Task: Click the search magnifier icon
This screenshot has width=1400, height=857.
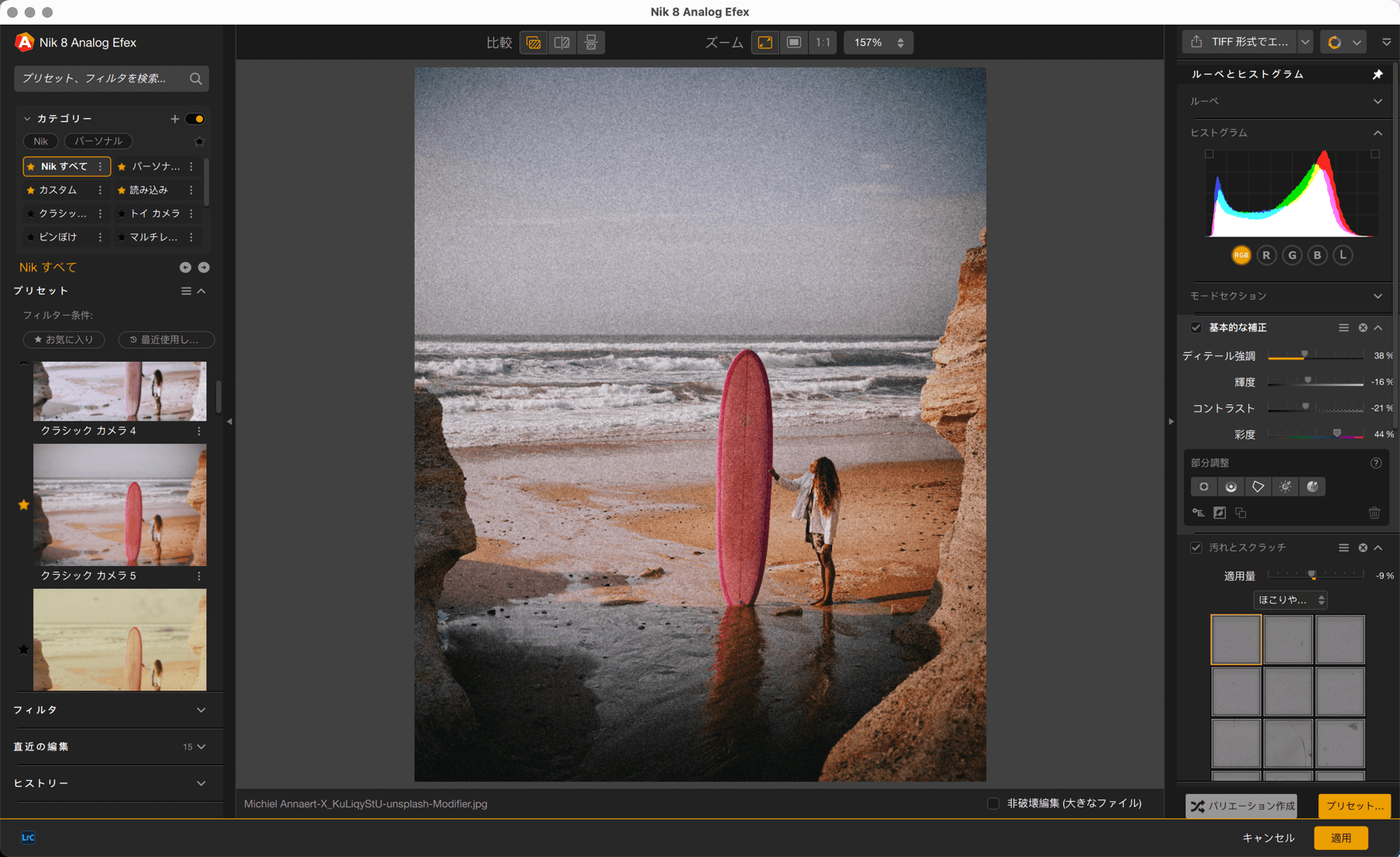Action: click(x=196, y=79)
